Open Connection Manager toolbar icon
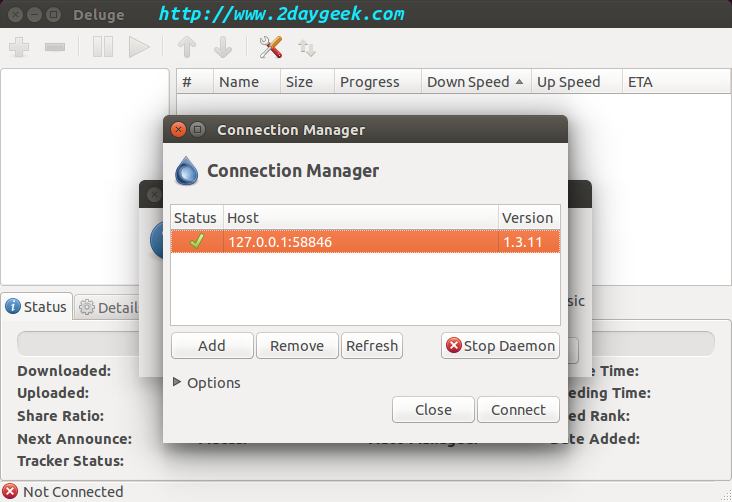The width and height of the screenshot is (732, 502). (x=307, y=47)
